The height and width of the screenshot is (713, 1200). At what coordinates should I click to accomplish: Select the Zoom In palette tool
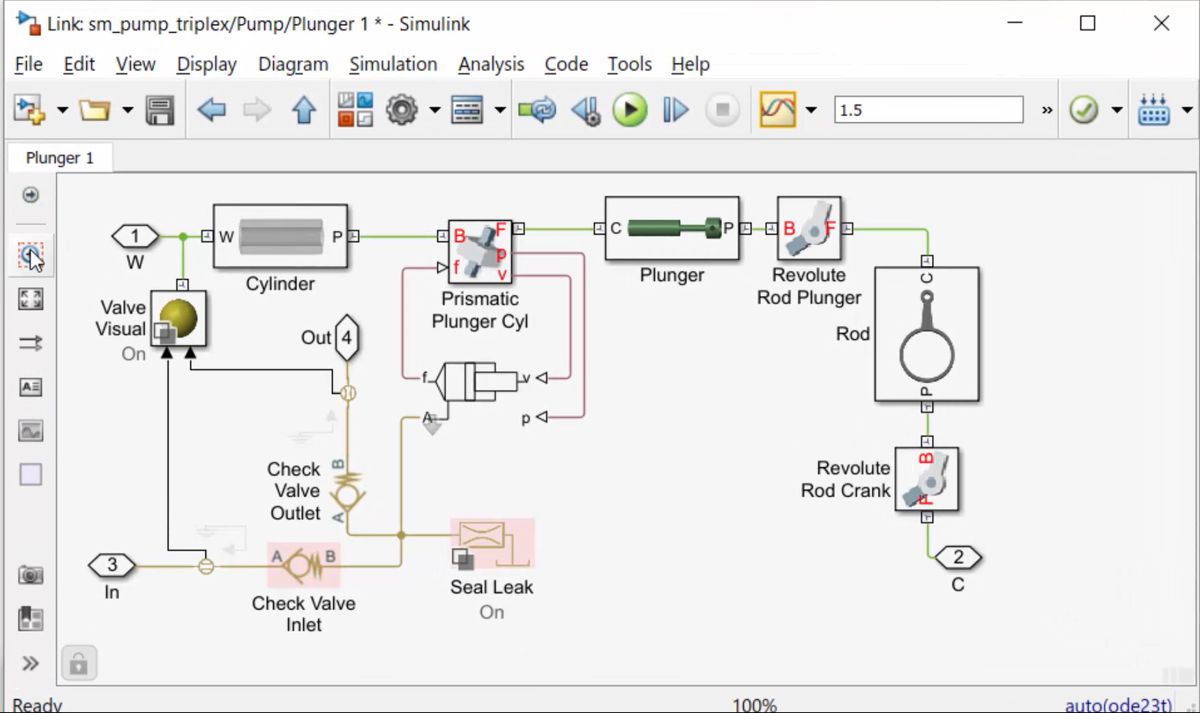tap(31, 257)
